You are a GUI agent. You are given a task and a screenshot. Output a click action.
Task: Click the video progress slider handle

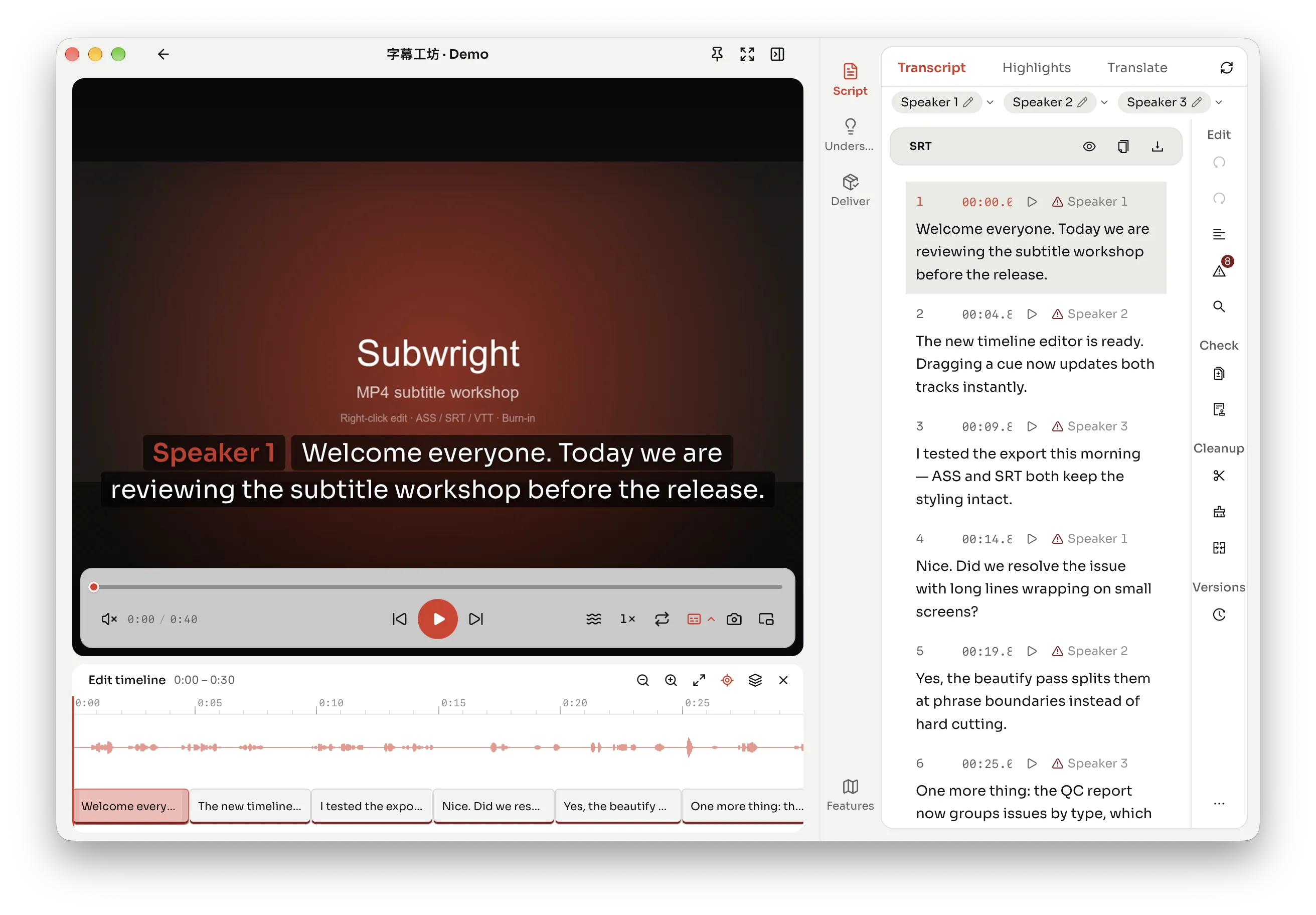coord(94,587)
